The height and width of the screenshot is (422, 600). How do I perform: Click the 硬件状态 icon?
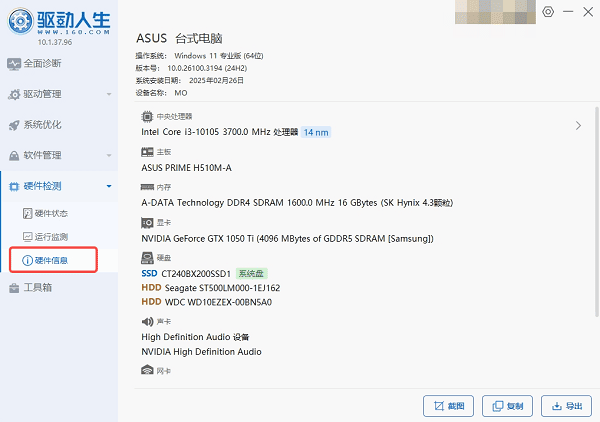tap(28, 213)
